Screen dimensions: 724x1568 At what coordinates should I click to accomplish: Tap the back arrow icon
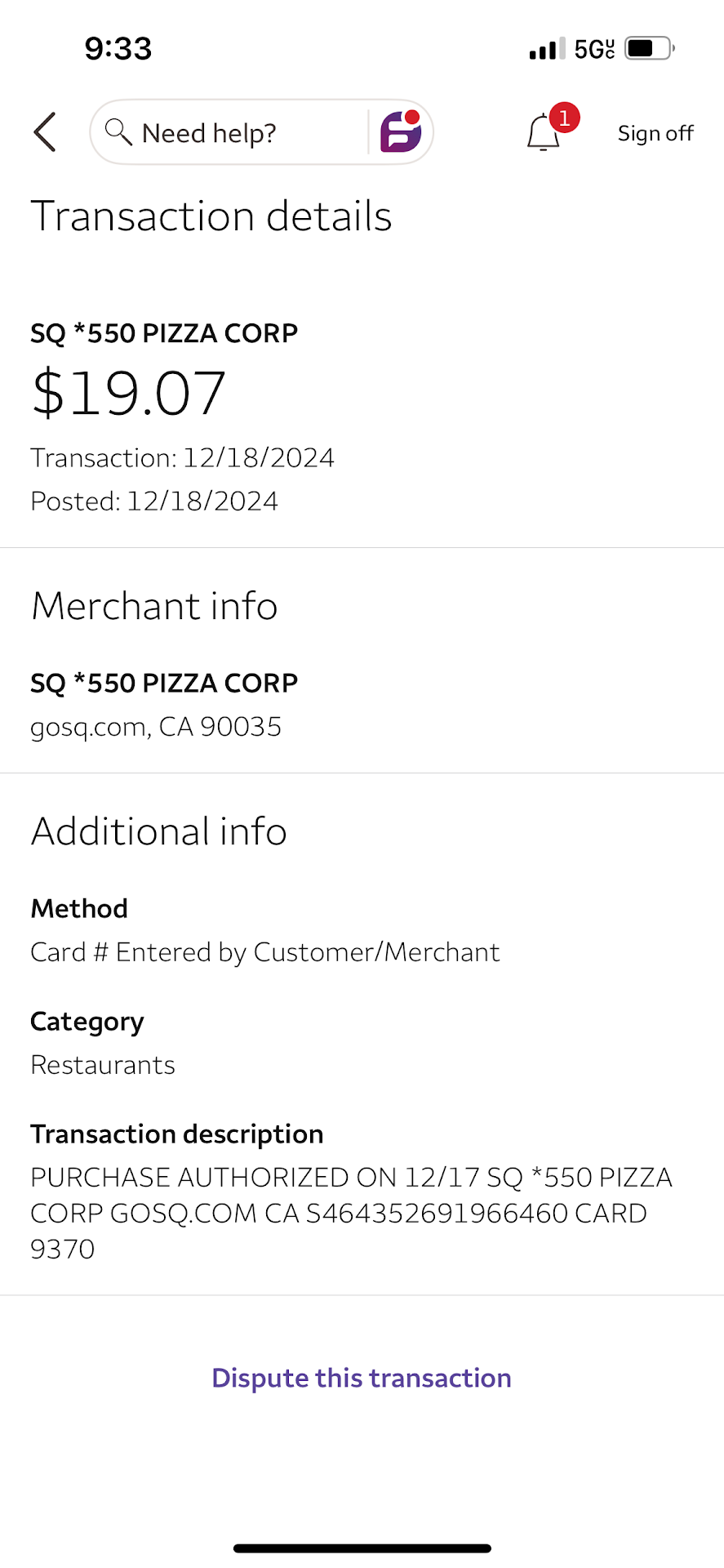pos(45,132)
